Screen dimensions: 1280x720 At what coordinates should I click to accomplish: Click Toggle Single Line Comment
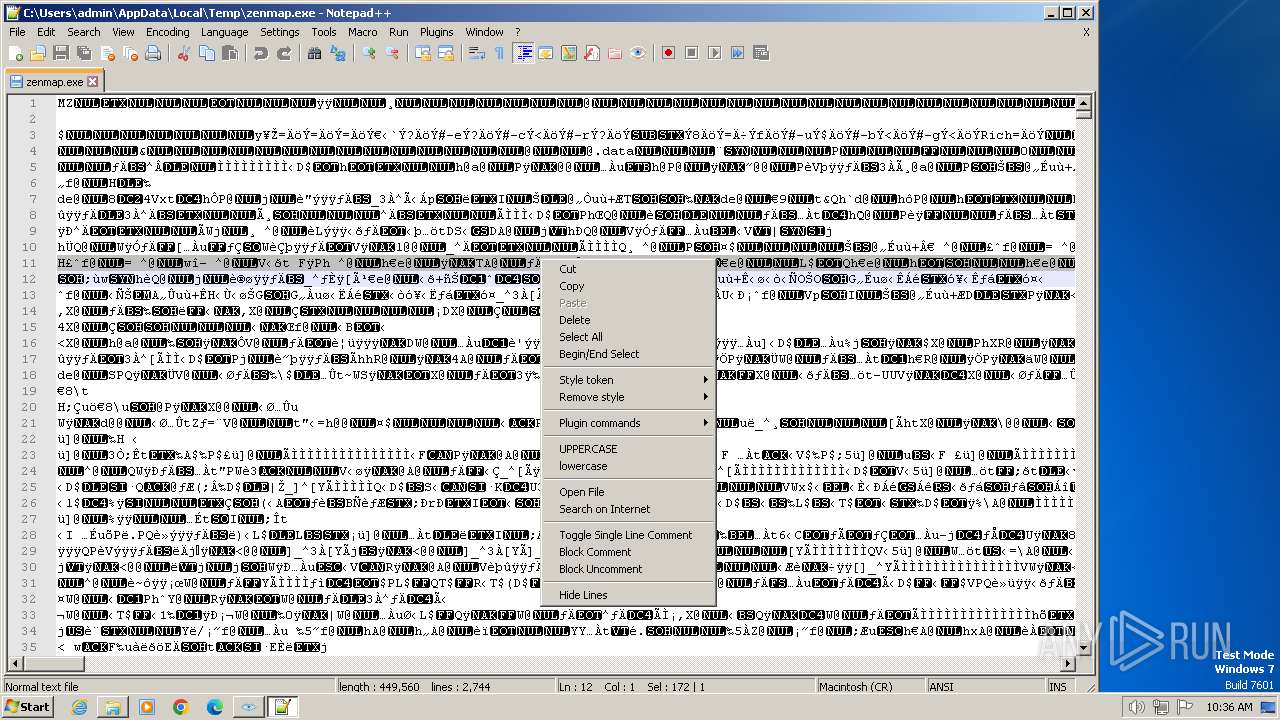[629, 535]
